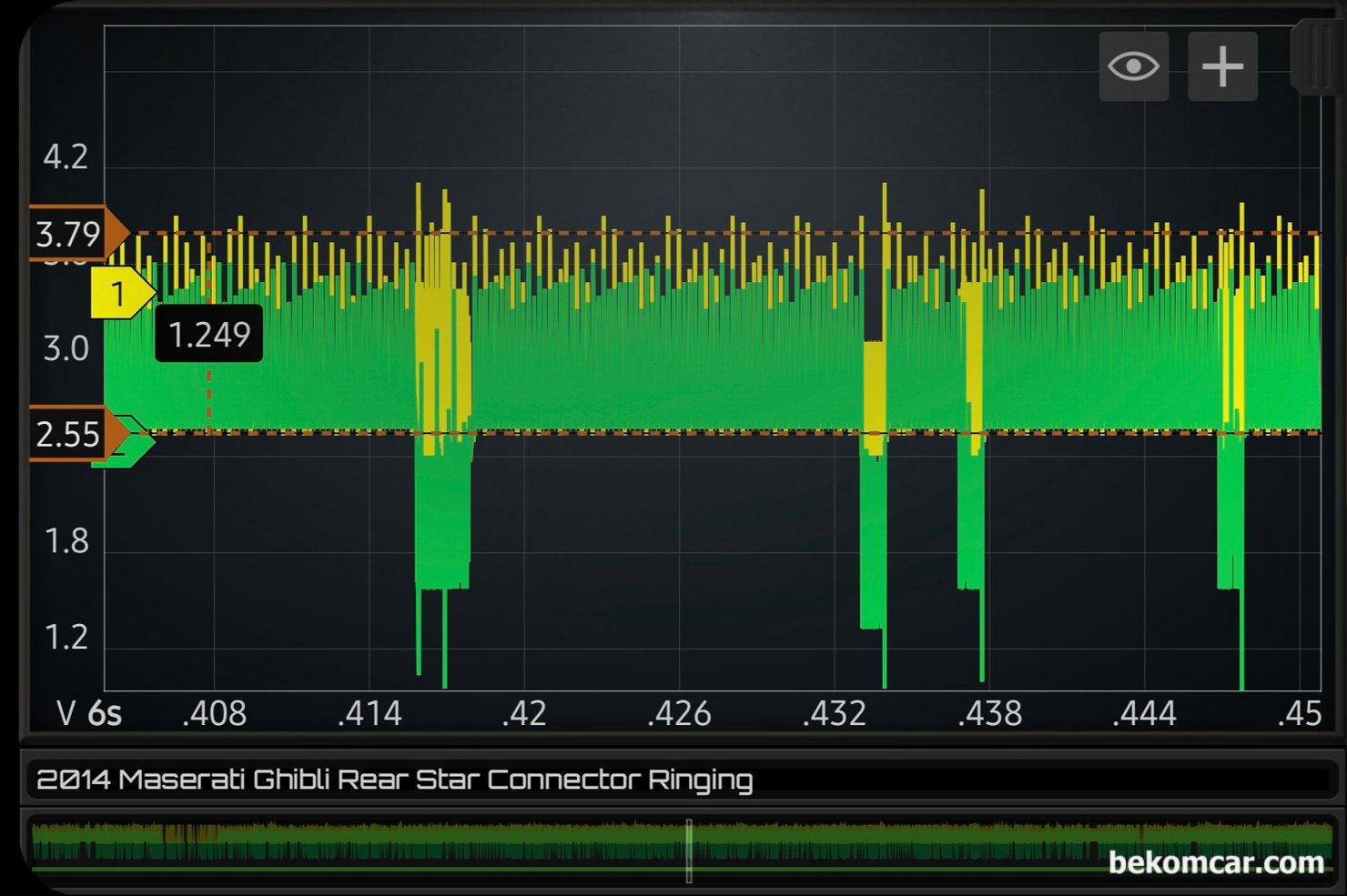The image size is (1347, 896).
Task: Click the 4.2 voltage axis label
Action: (x=66, y=157)
